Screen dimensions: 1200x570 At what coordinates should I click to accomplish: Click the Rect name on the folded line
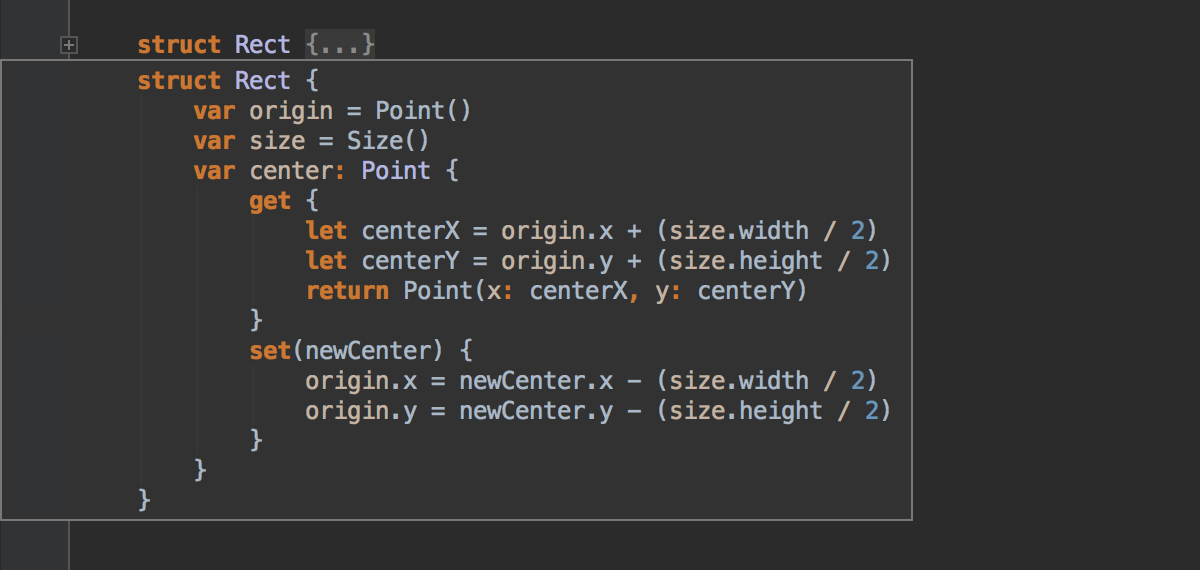[x=263, y=45]
